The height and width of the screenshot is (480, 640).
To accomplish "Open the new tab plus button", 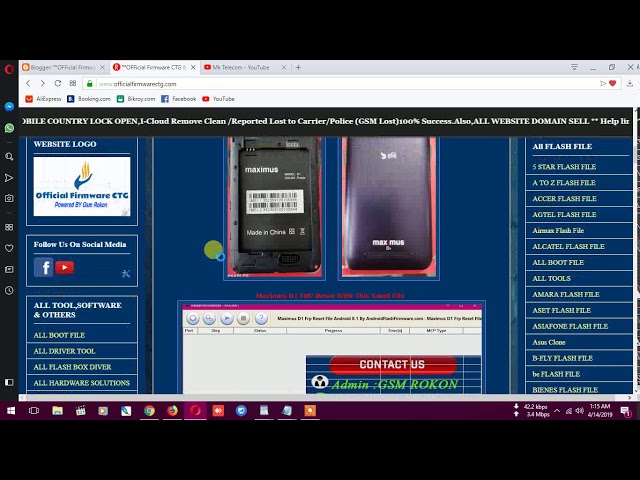I will coord(298,67).
